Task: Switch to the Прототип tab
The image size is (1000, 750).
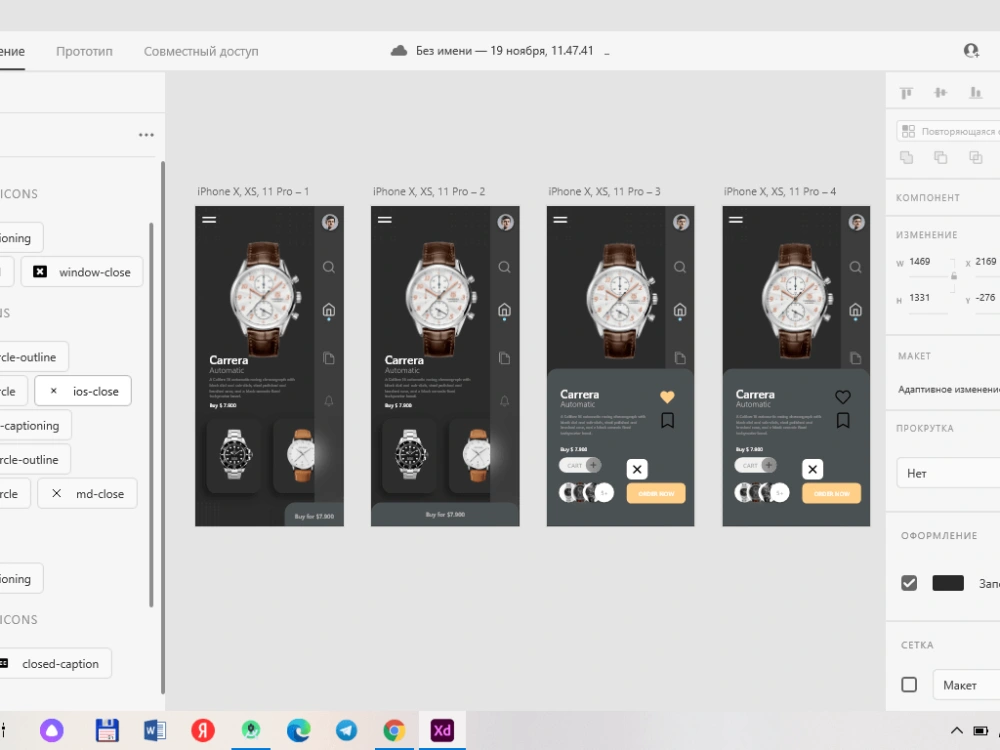Action: tap(84, 50)
